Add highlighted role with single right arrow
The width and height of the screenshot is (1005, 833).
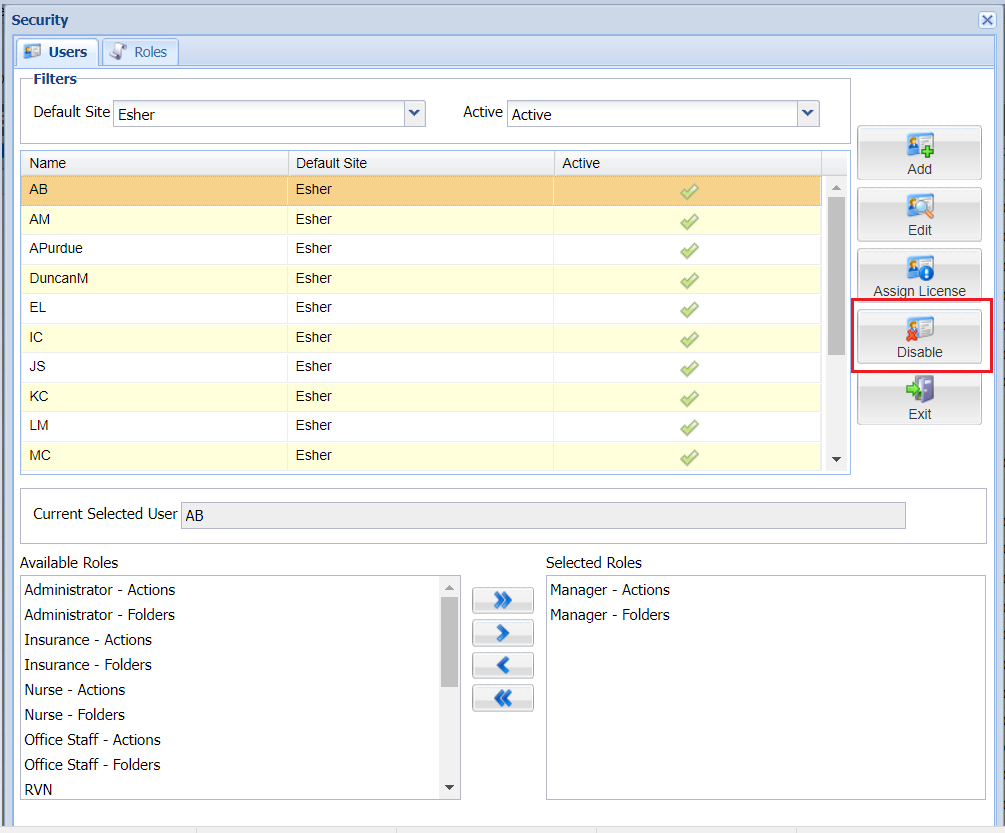click(502, 633)
